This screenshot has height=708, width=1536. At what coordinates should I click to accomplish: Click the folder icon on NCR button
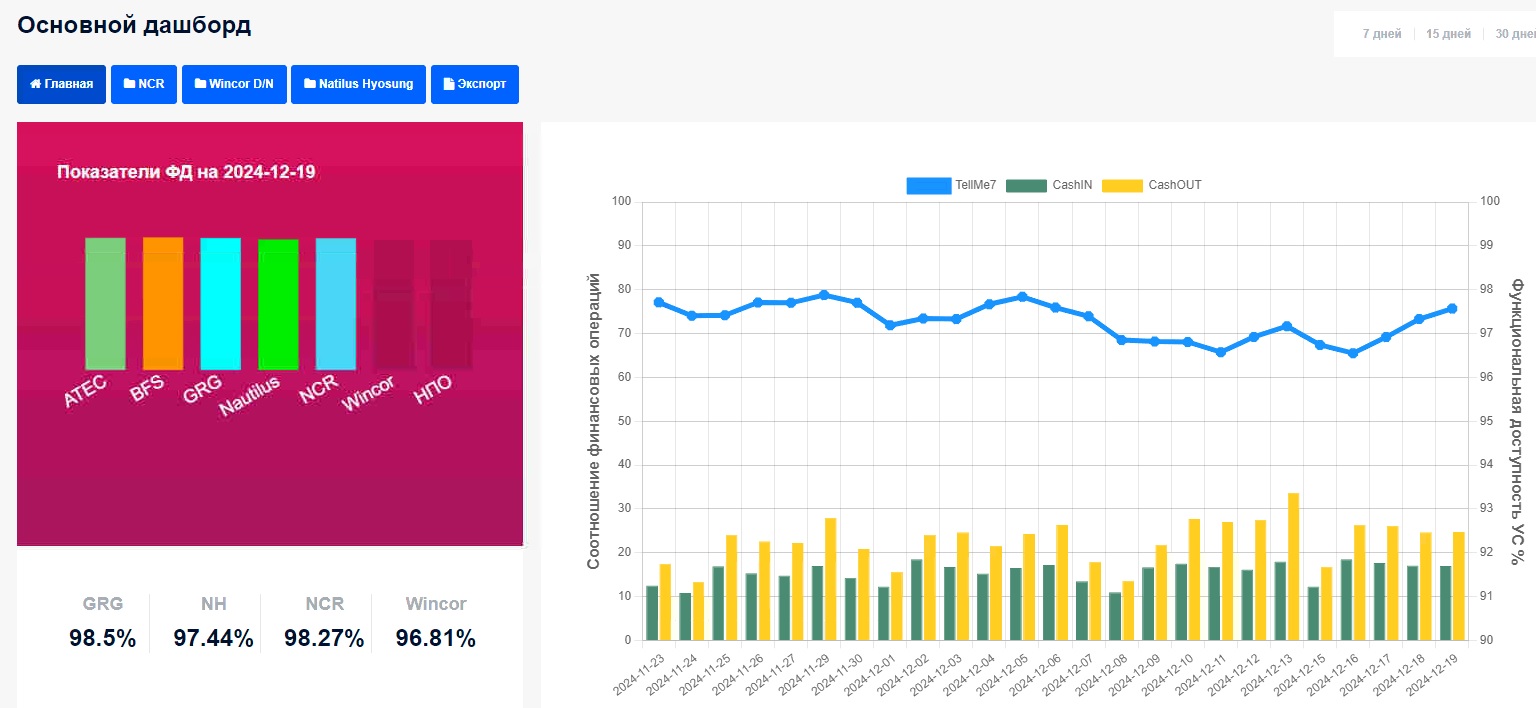pos(129,85)
